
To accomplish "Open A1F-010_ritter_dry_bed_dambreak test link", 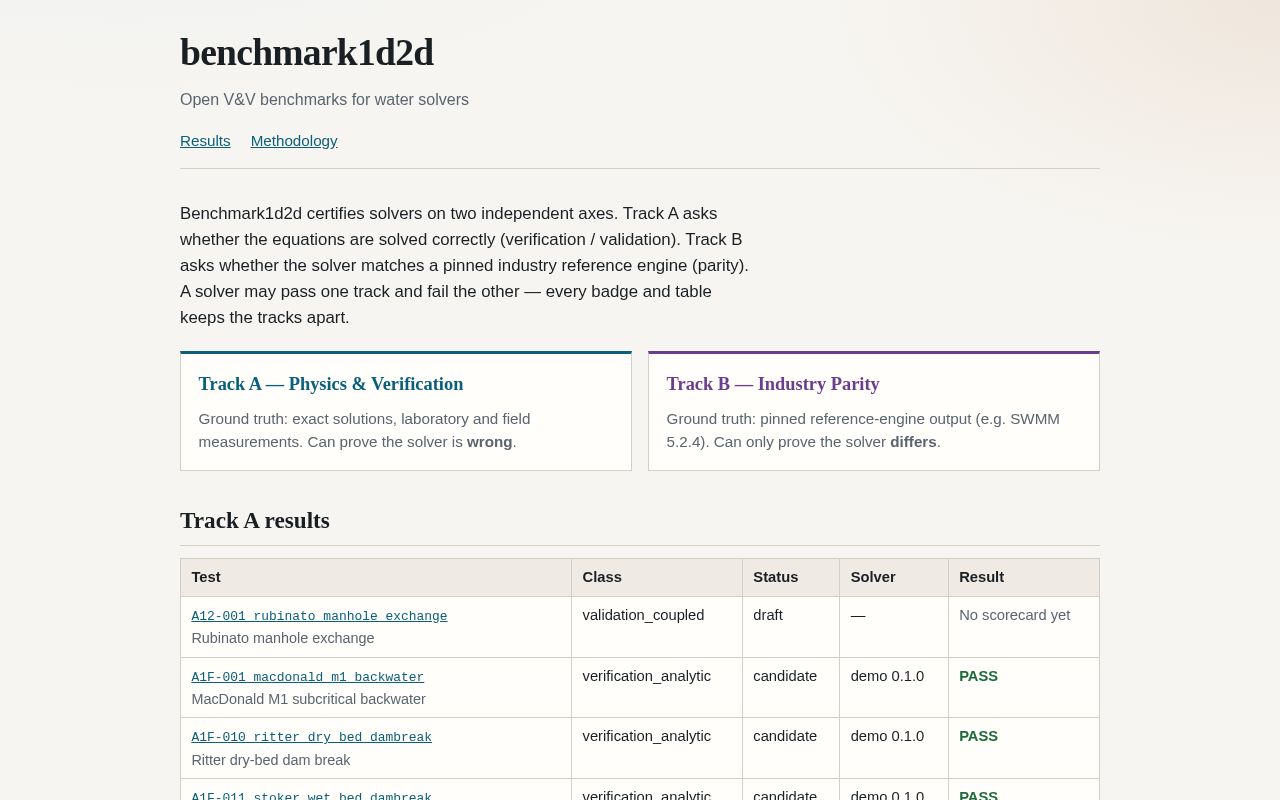I will 312,737.
